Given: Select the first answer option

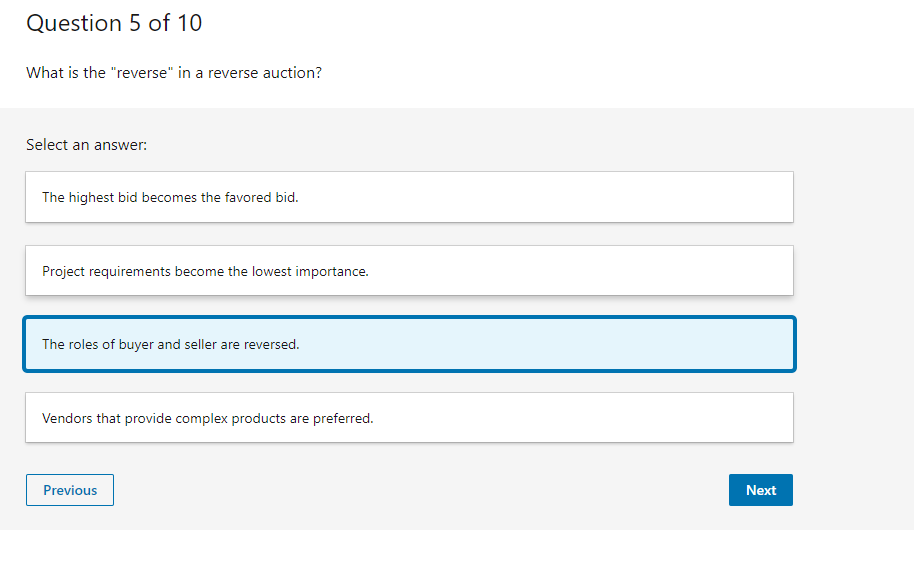Looking at the screenshot, I should (x=409, y=197).
